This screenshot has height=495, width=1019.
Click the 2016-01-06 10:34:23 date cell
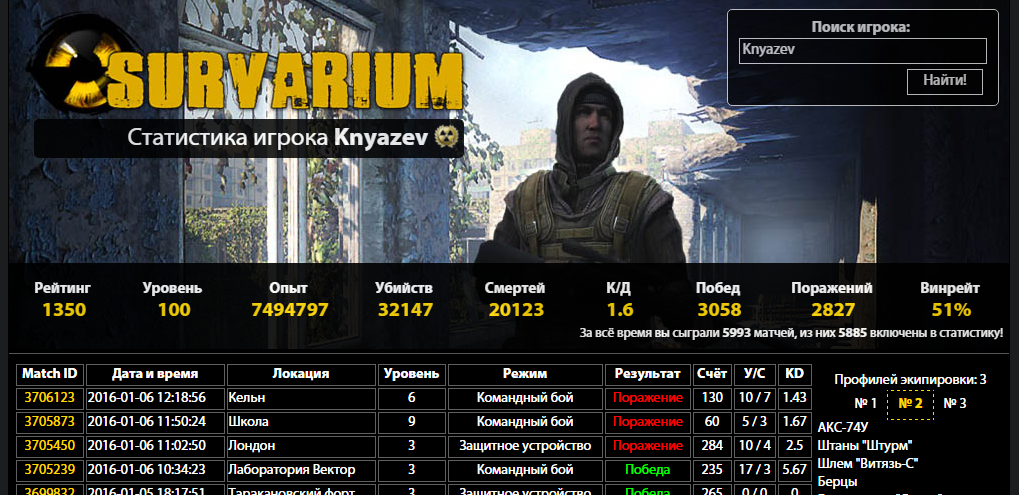[x=155, y=469]
